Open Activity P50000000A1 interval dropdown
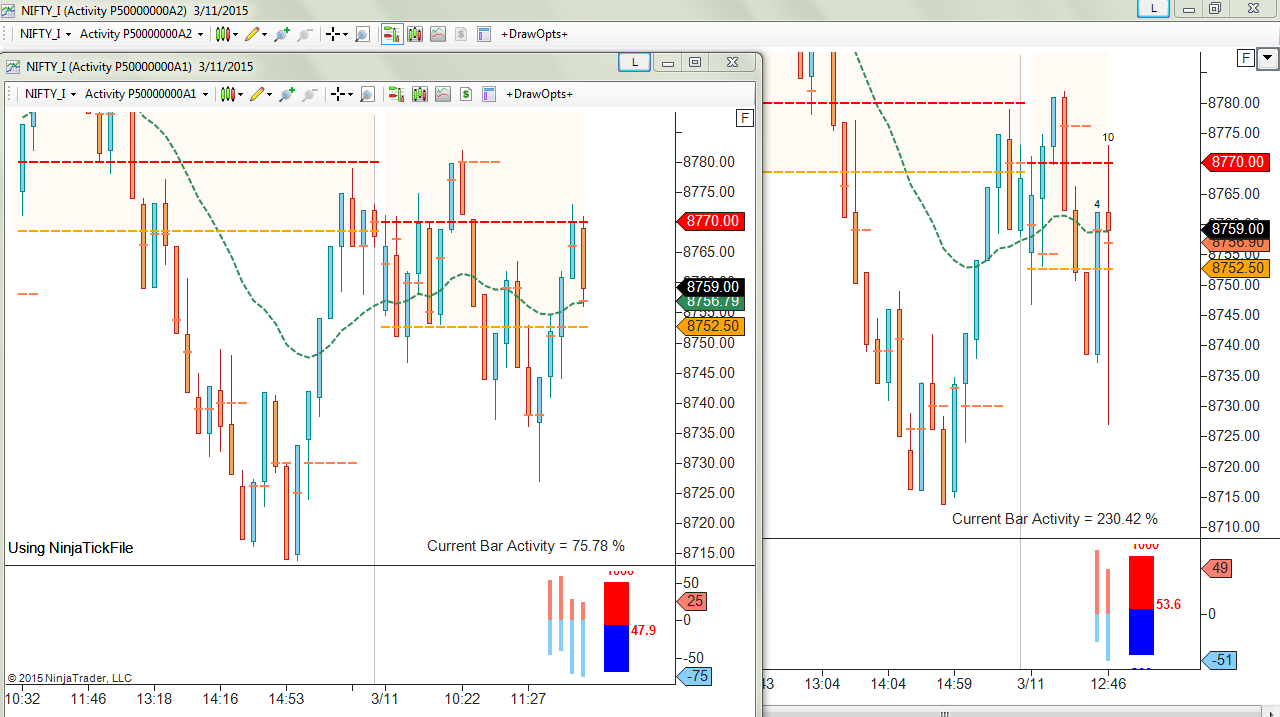The height and width of the screenshot is (717, 1280). point(146,94)
